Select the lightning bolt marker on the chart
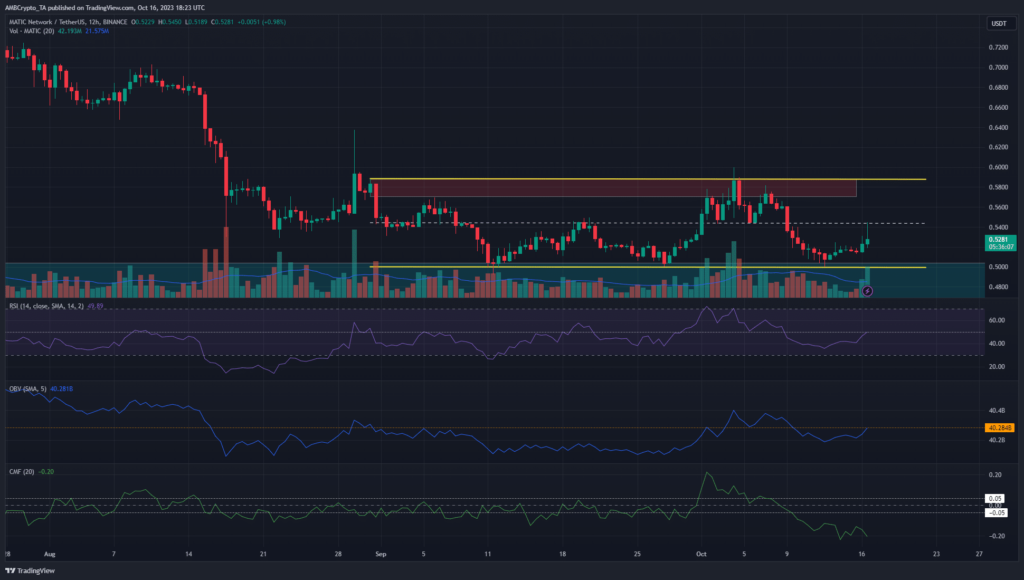The height and width of the screenshot is (580, 1024). click(x=868, y=291)
